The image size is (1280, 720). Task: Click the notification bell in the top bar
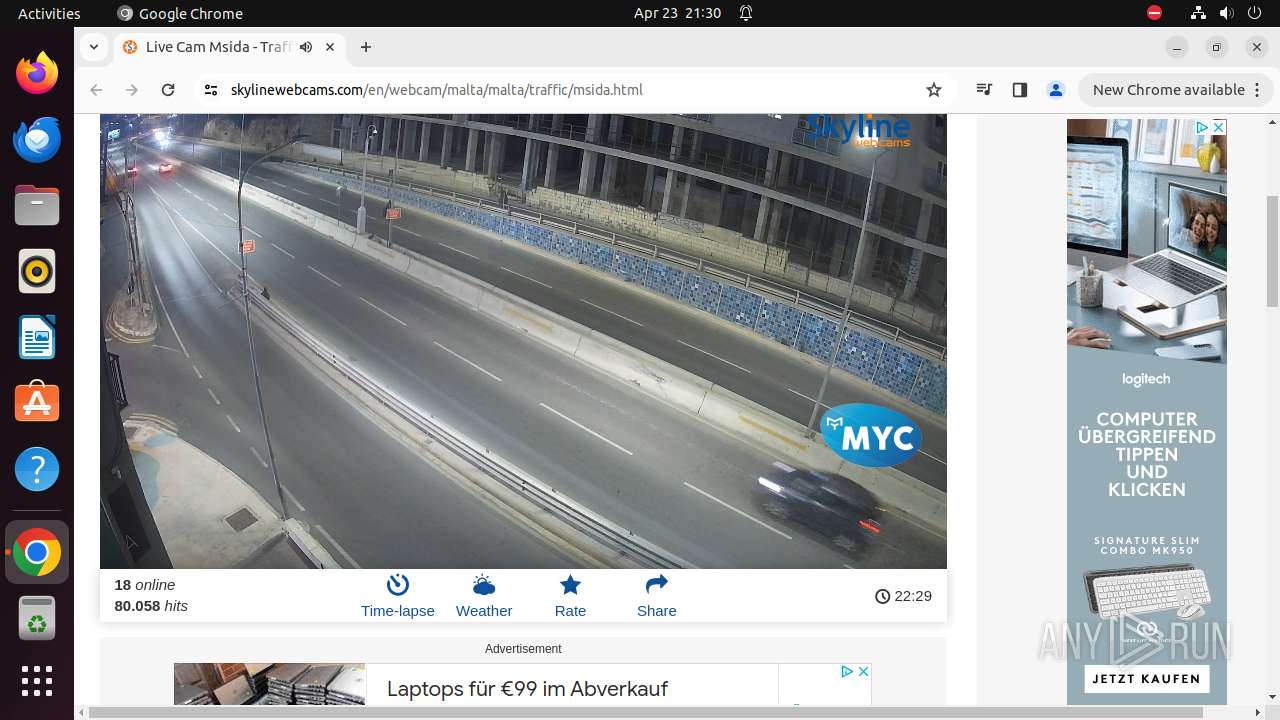point(746,13)
